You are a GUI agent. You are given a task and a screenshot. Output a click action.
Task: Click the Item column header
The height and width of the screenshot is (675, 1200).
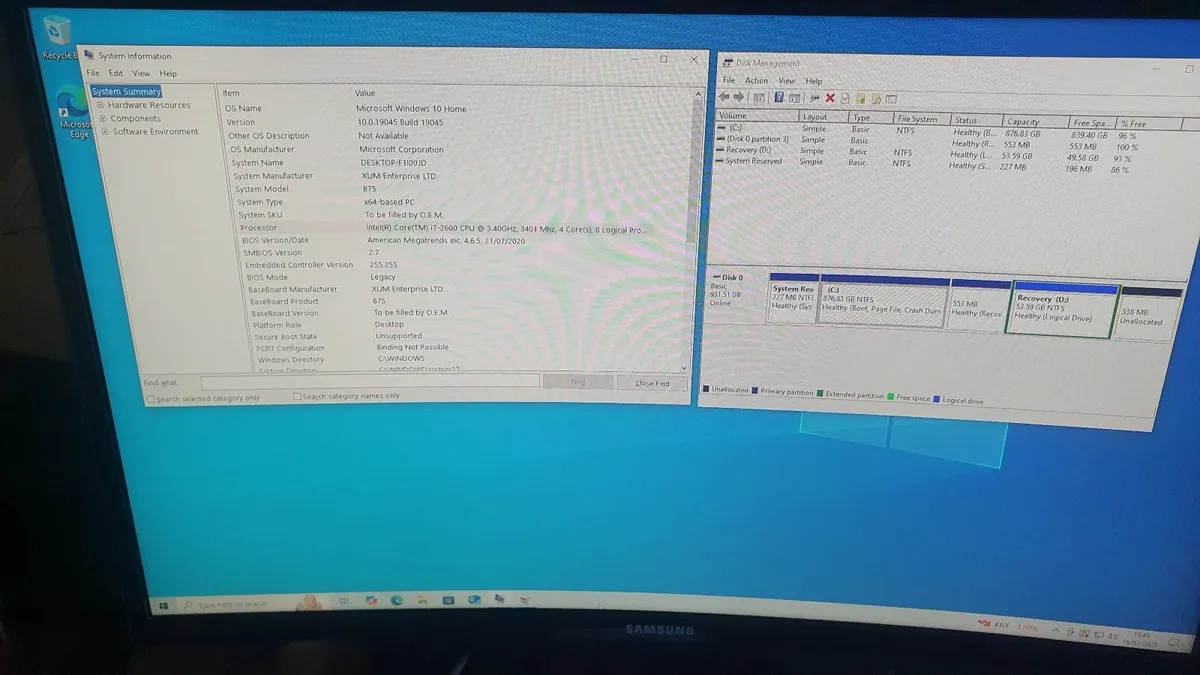point(285,93)
